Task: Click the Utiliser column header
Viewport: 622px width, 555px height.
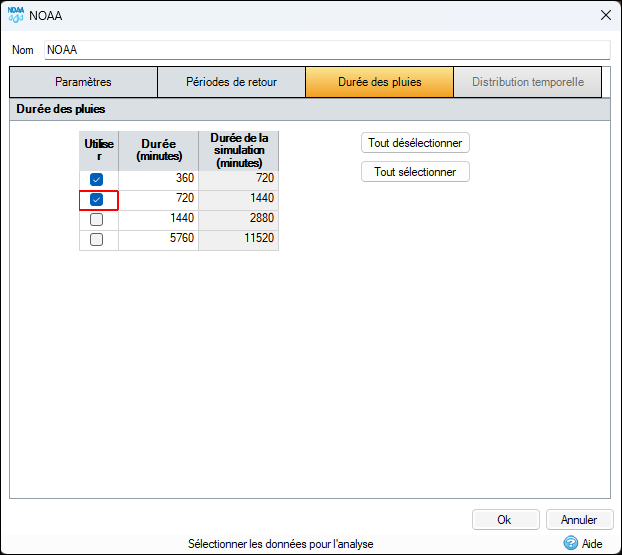Action: click(99, 151)
